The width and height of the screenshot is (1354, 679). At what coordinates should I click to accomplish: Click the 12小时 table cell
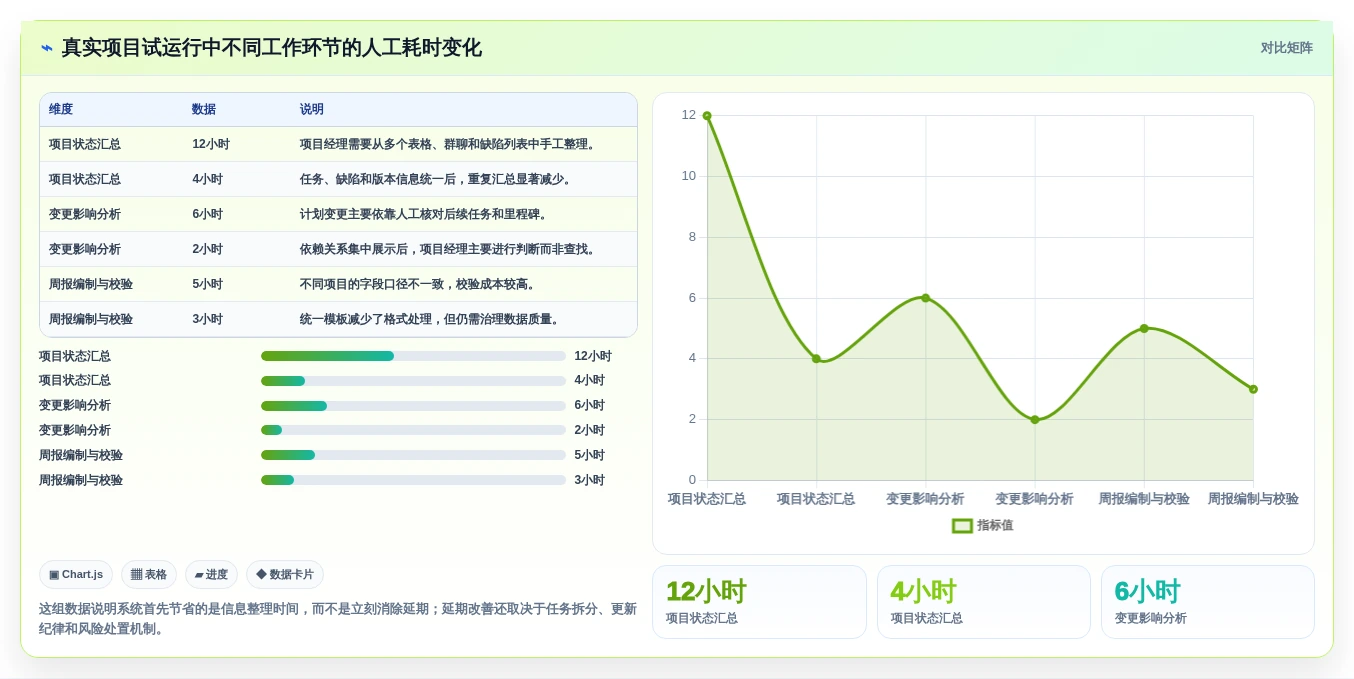click(x=211, y=144)
